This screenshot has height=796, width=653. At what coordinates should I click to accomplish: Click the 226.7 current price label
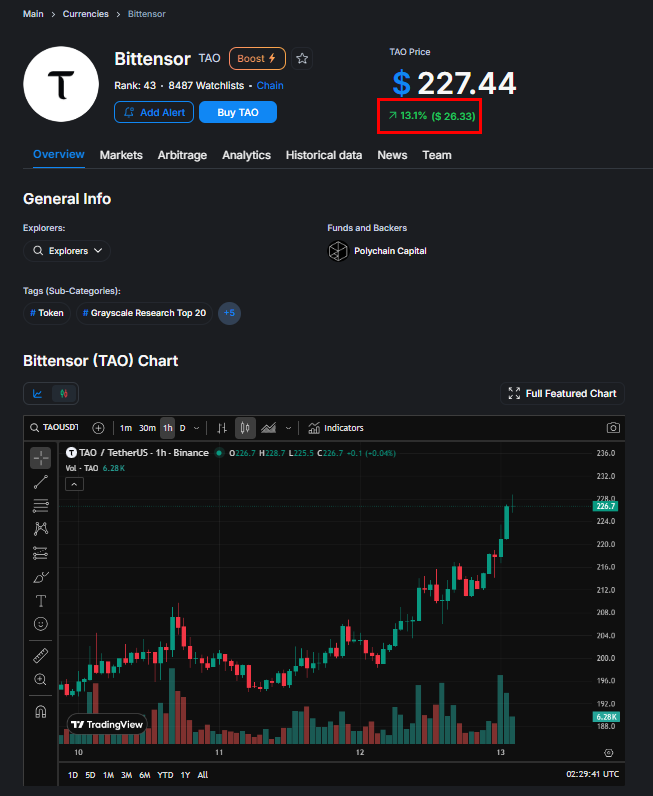click(x=606, y=506)
